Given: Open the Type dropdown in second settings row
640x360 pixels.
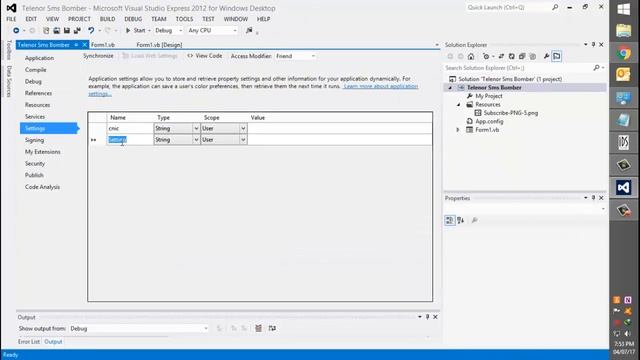Looking at the screenshot, I should pyautogui.click(x=196, y=140).
